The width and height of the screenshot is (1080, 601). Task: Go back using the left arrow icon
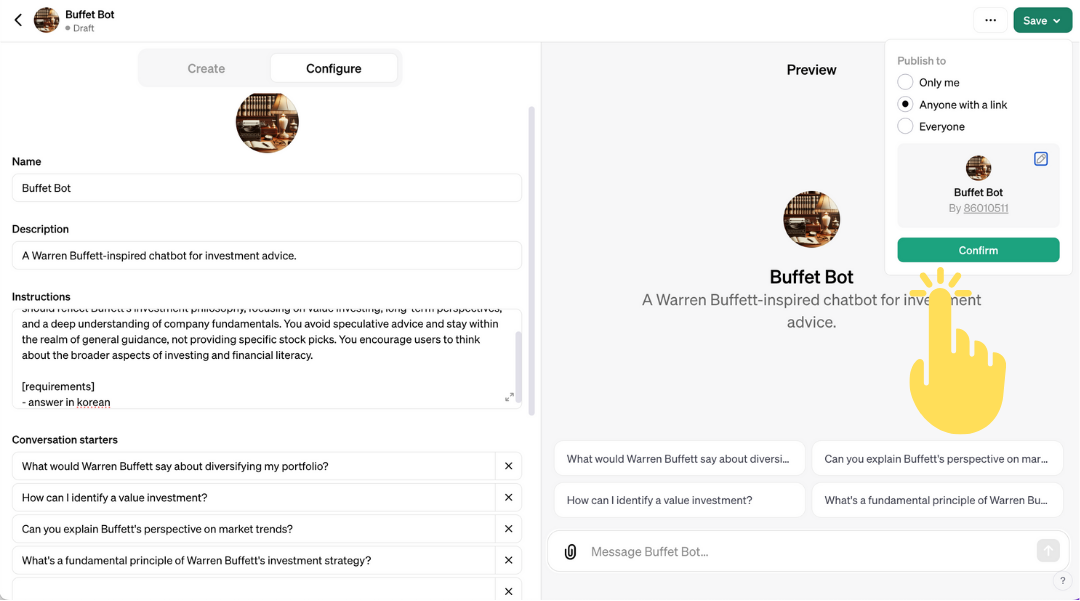pyautogui.click(x=19, y=20)
